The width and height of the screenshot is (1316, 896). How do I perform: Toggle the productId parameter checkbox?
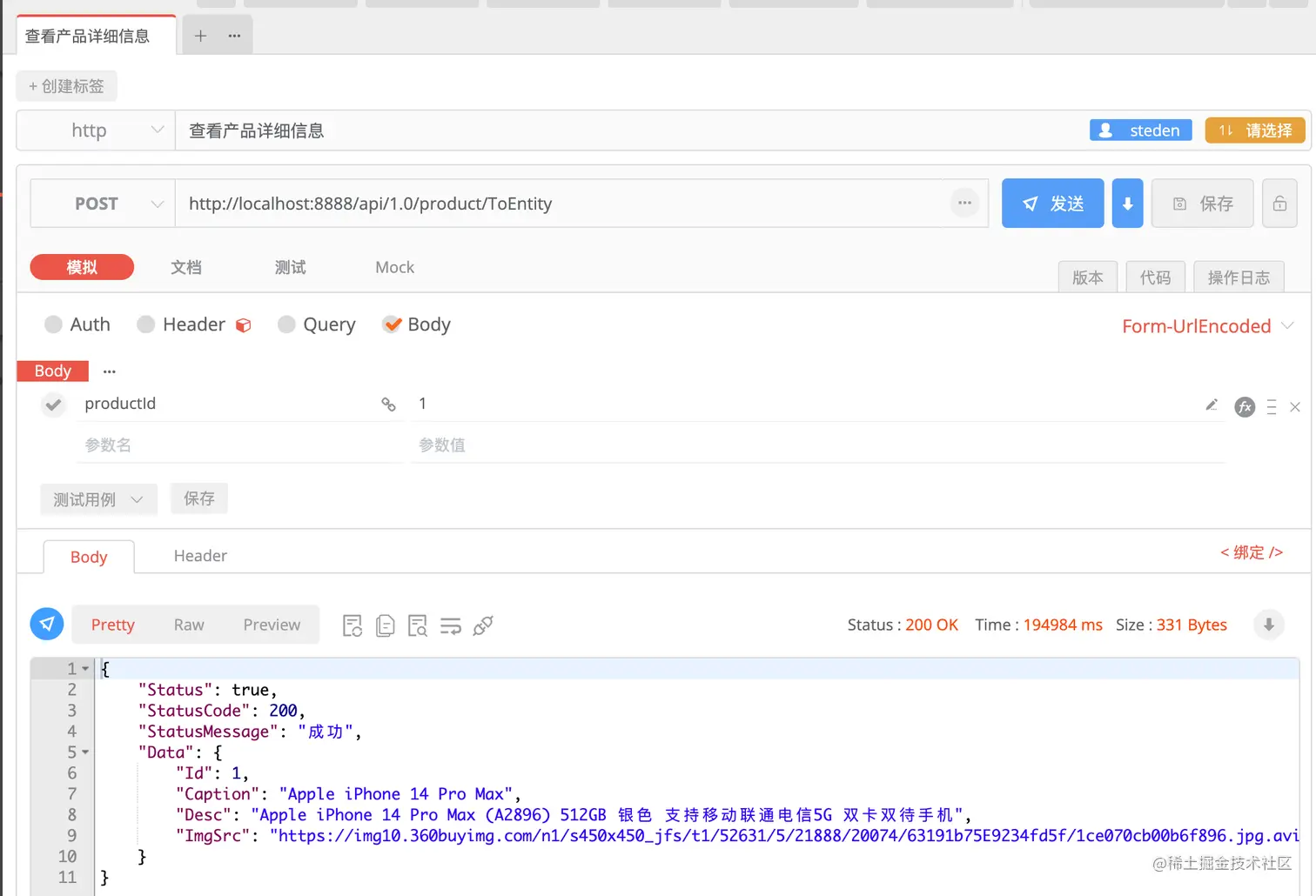coord(53,405)
